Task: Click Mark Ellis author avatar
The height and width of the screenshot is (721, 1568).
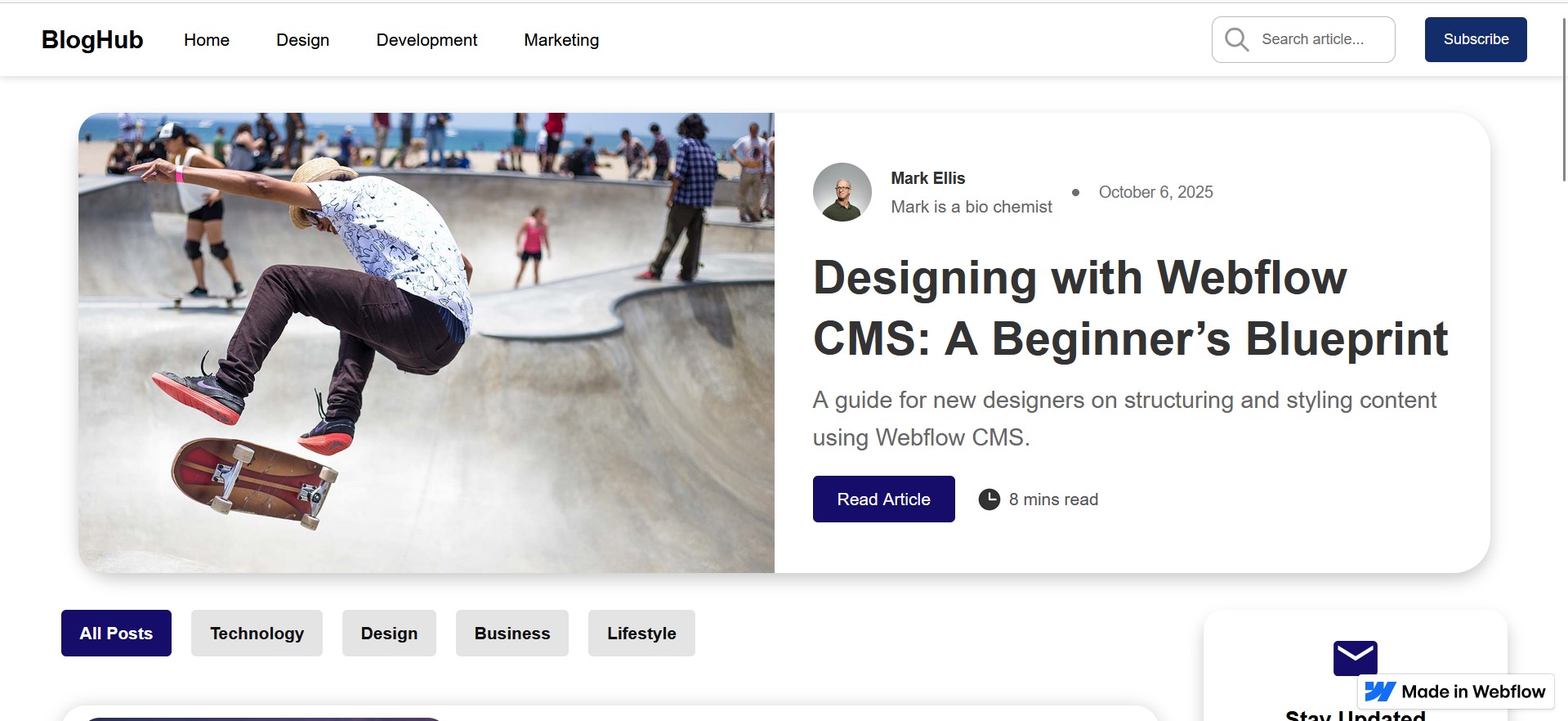Action: (x=842, y=192)
